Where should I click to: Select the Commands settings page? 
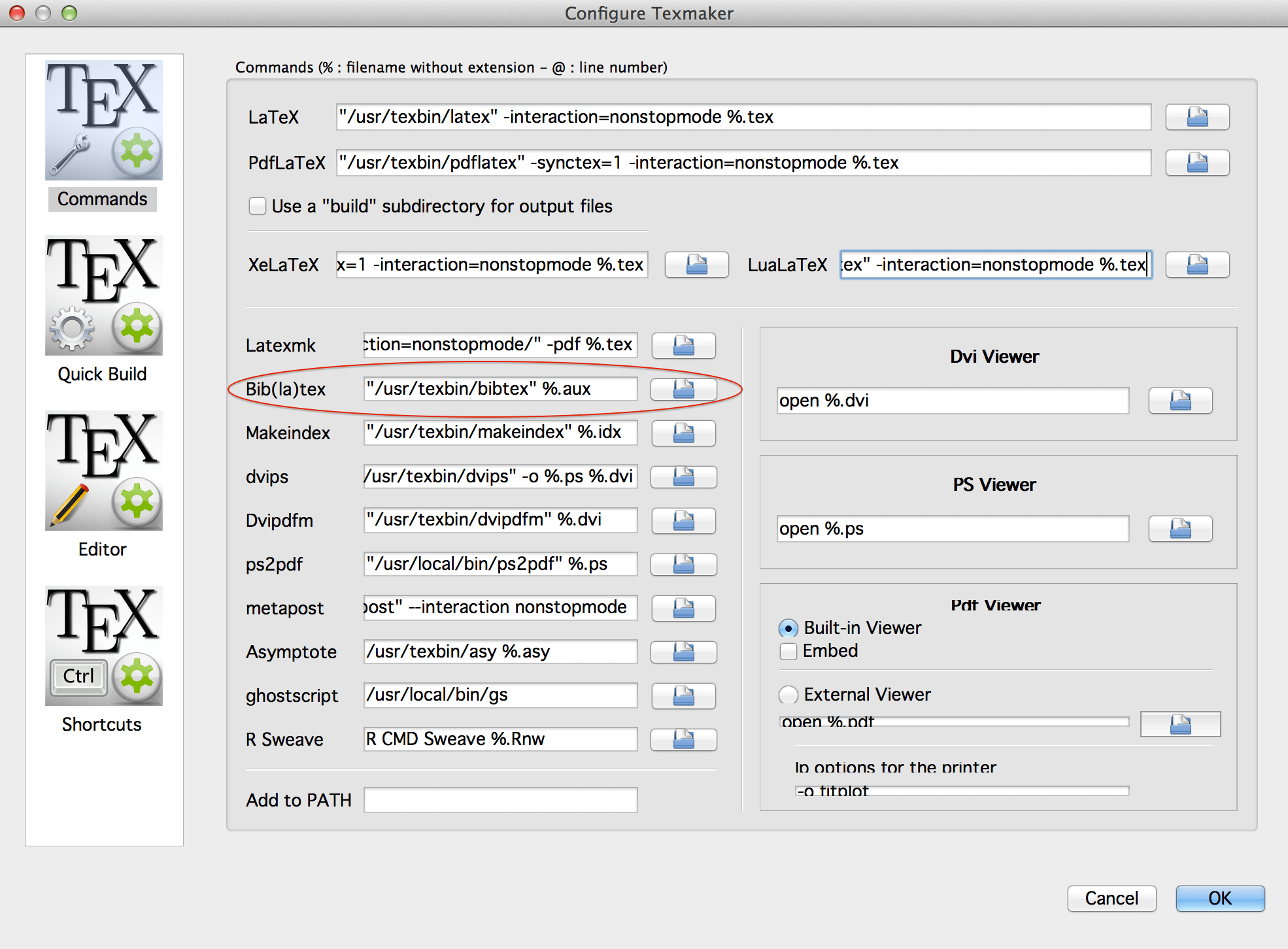tap(103, 136)
